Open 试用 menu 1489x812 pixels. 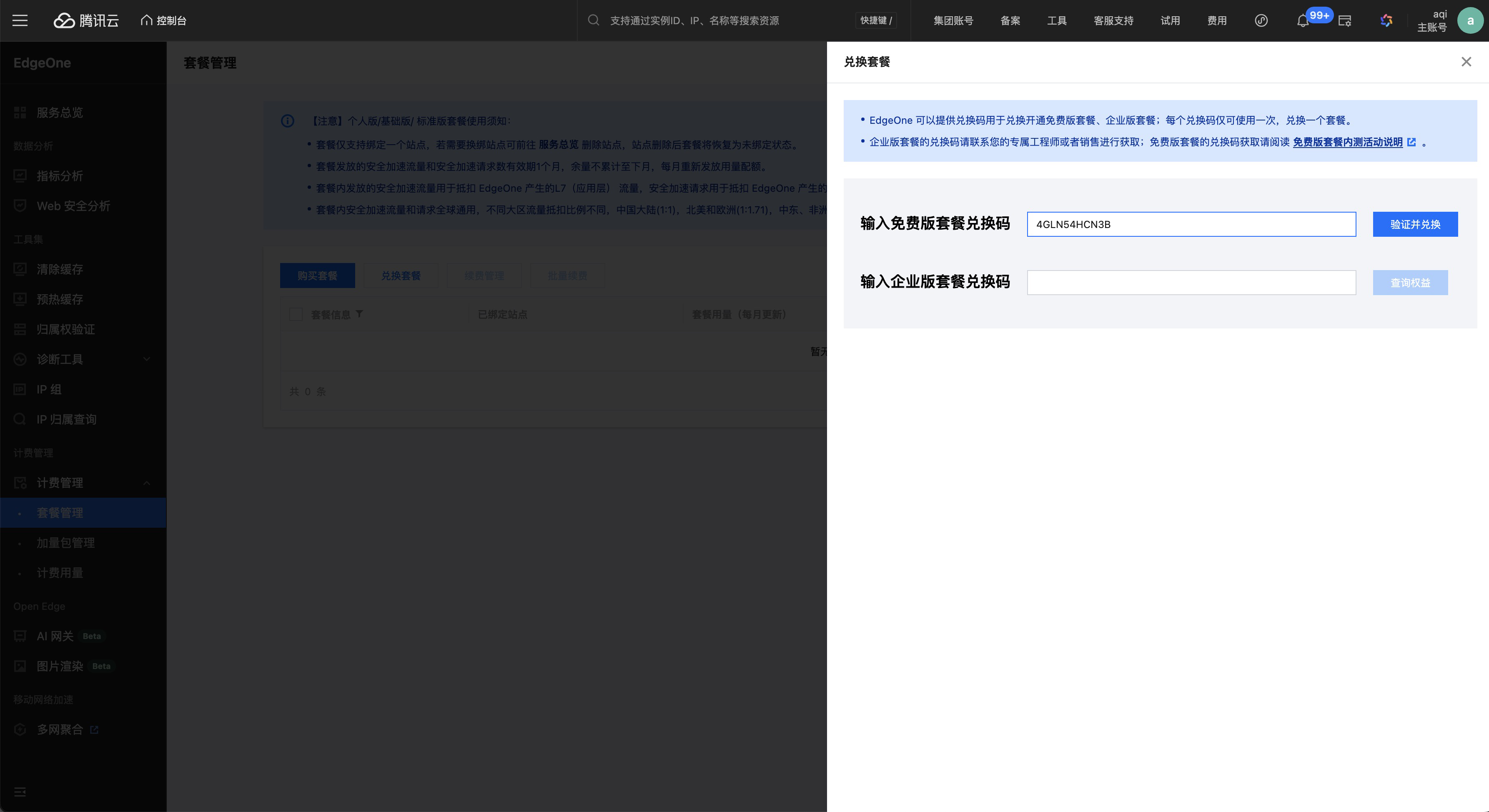[1170, 20]
